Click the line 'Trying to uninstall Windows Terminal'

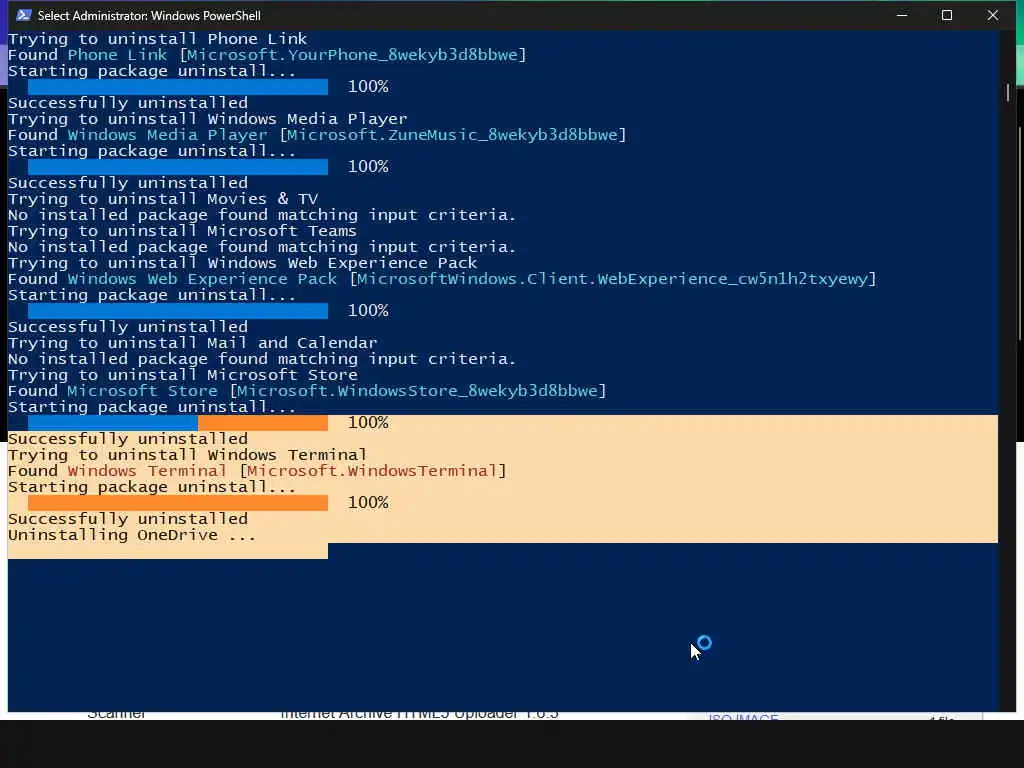[187, 455]
